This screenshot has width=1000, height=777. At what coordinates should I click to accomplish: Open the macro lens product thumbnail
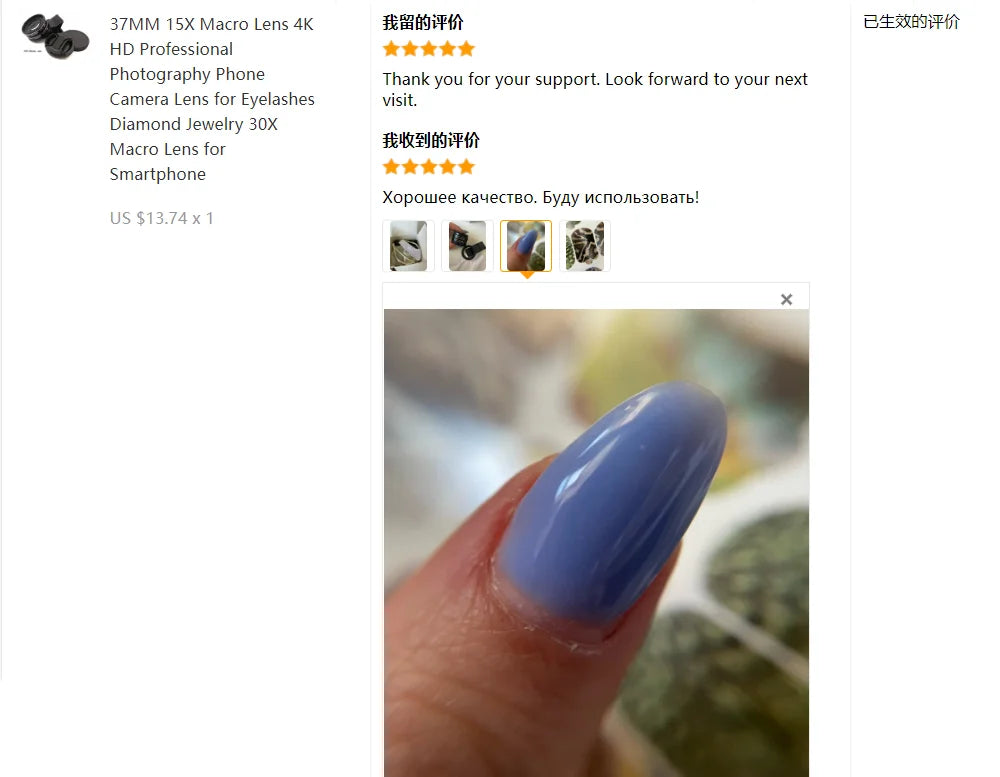tap(55, 37)
